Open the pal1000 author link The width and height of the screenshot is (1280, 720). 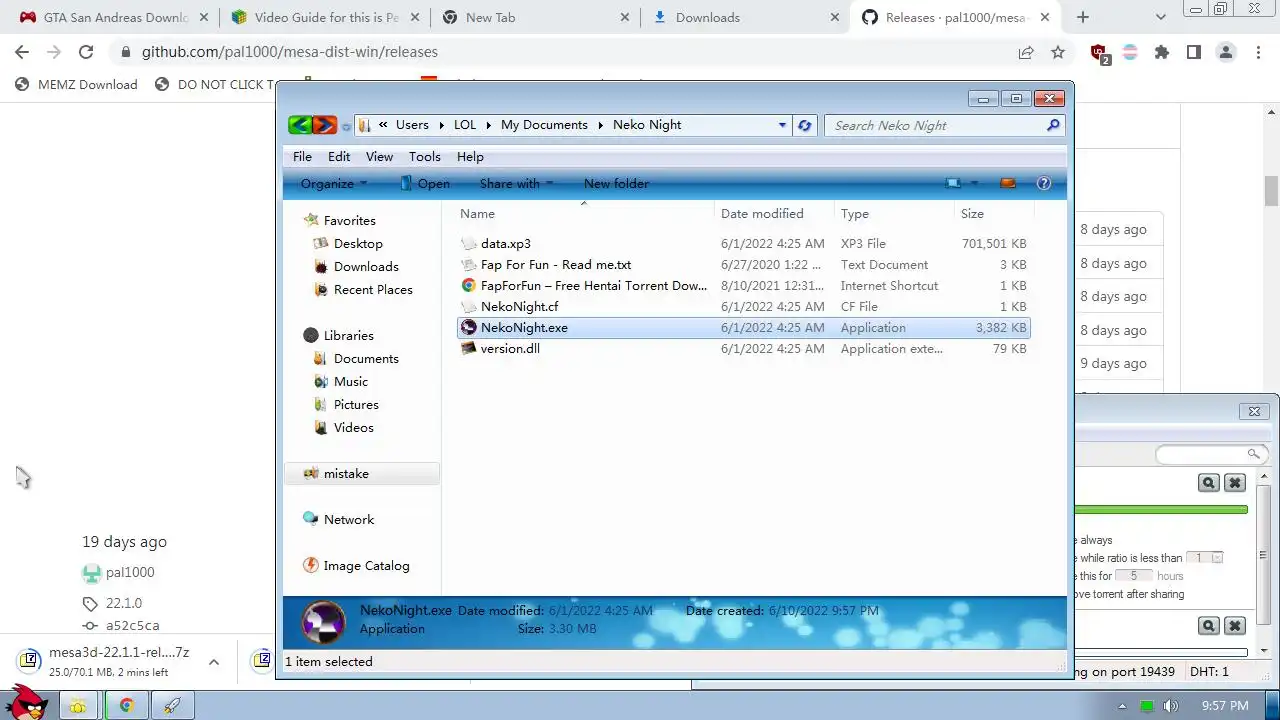(130, 572)
